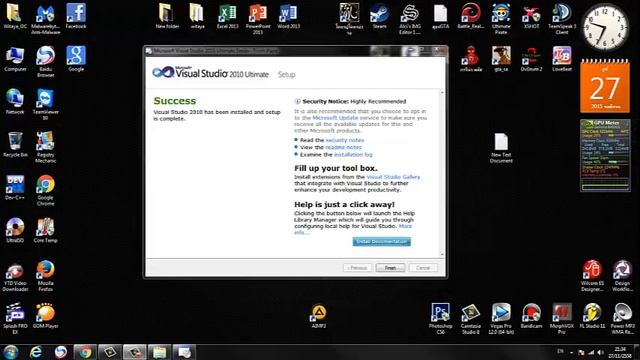Open Facebook desktop shortcut
The height and width of the screenshot is (360, 640).
click(76, 16)
